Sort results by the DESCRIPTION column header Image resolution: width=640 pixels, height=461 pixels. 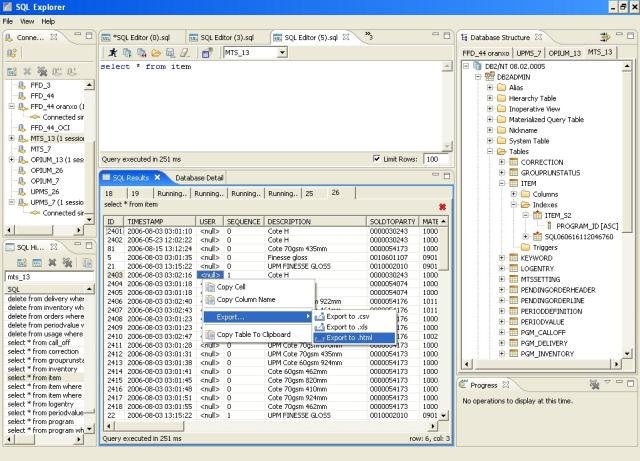tap(316, 221)
